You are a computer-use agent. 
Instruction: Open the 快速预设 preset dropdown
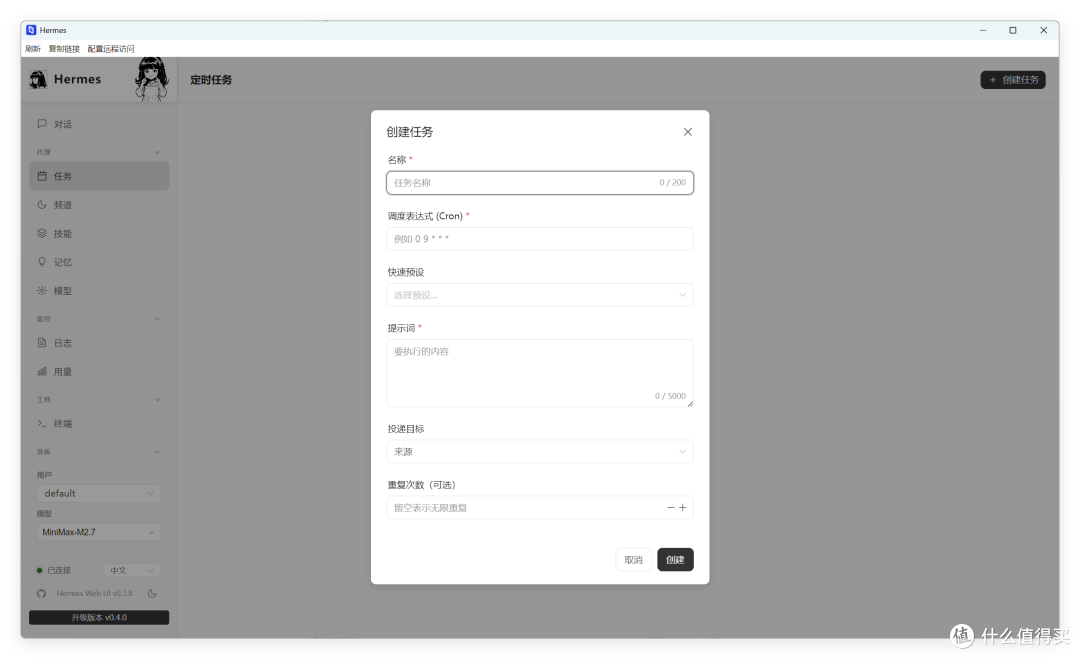pos(539,295)
